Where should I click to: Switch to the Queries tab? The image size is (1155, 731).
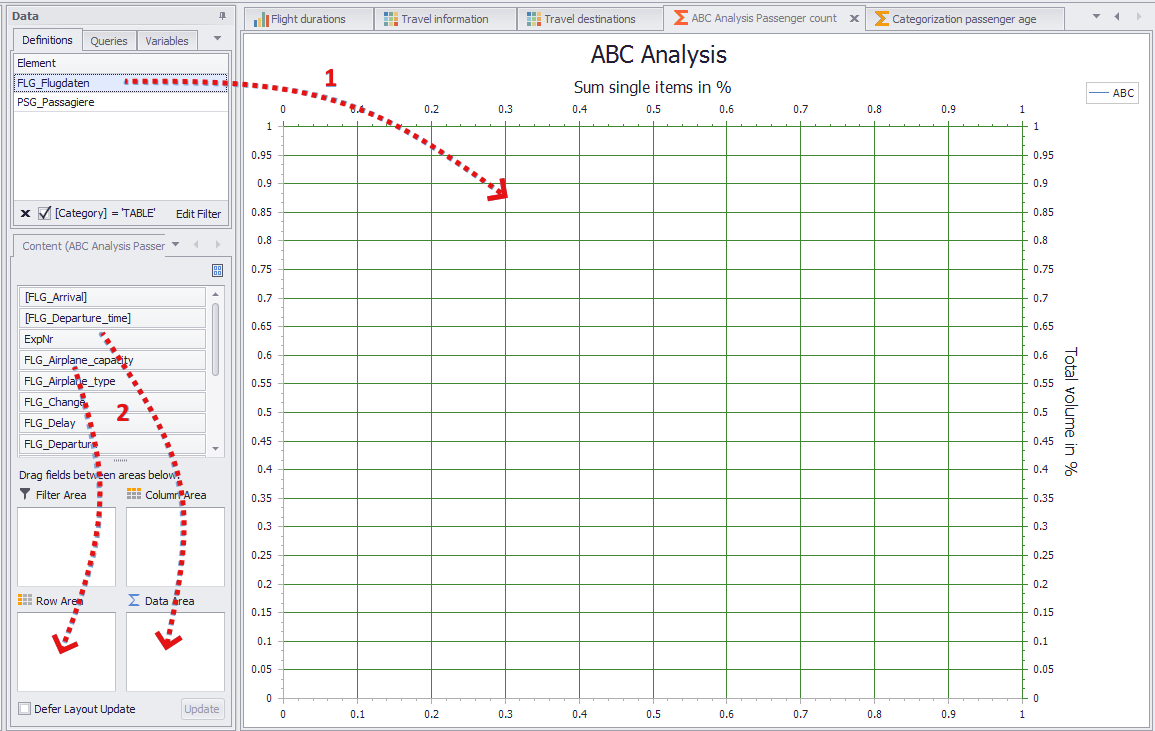click(x=109, y=41)
